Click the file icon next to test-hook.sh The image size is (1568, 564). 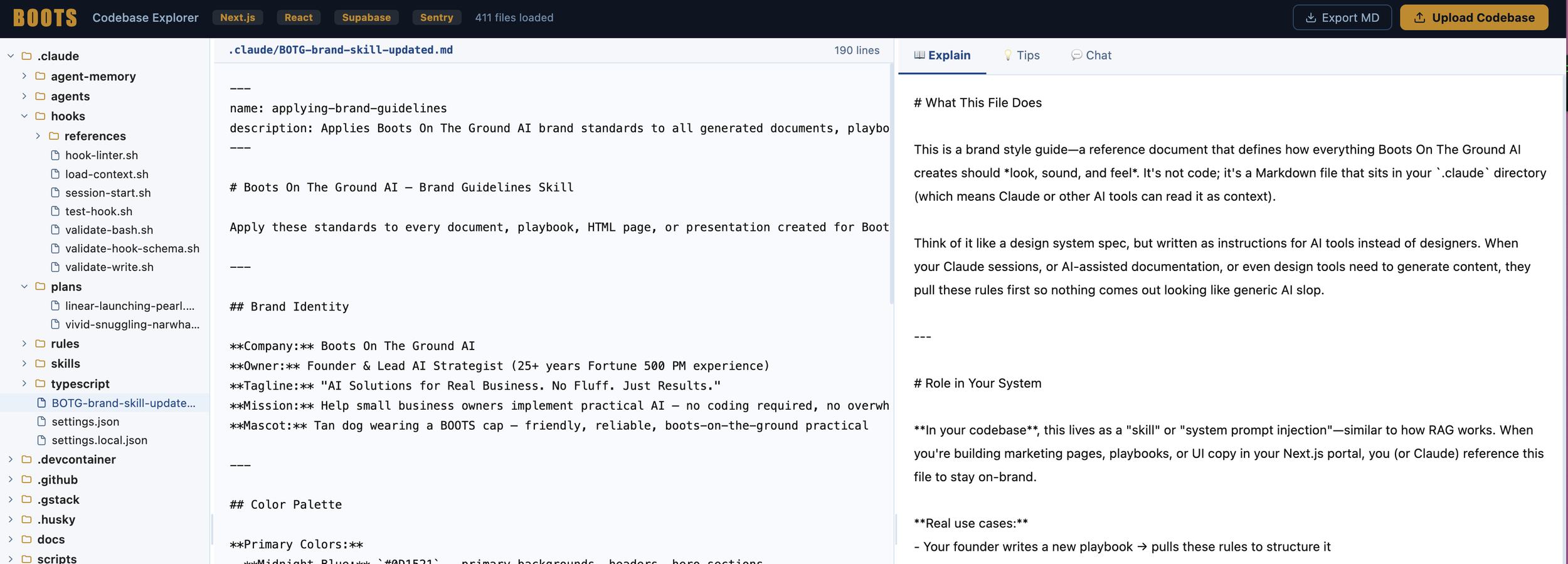[x=55, y=211]
